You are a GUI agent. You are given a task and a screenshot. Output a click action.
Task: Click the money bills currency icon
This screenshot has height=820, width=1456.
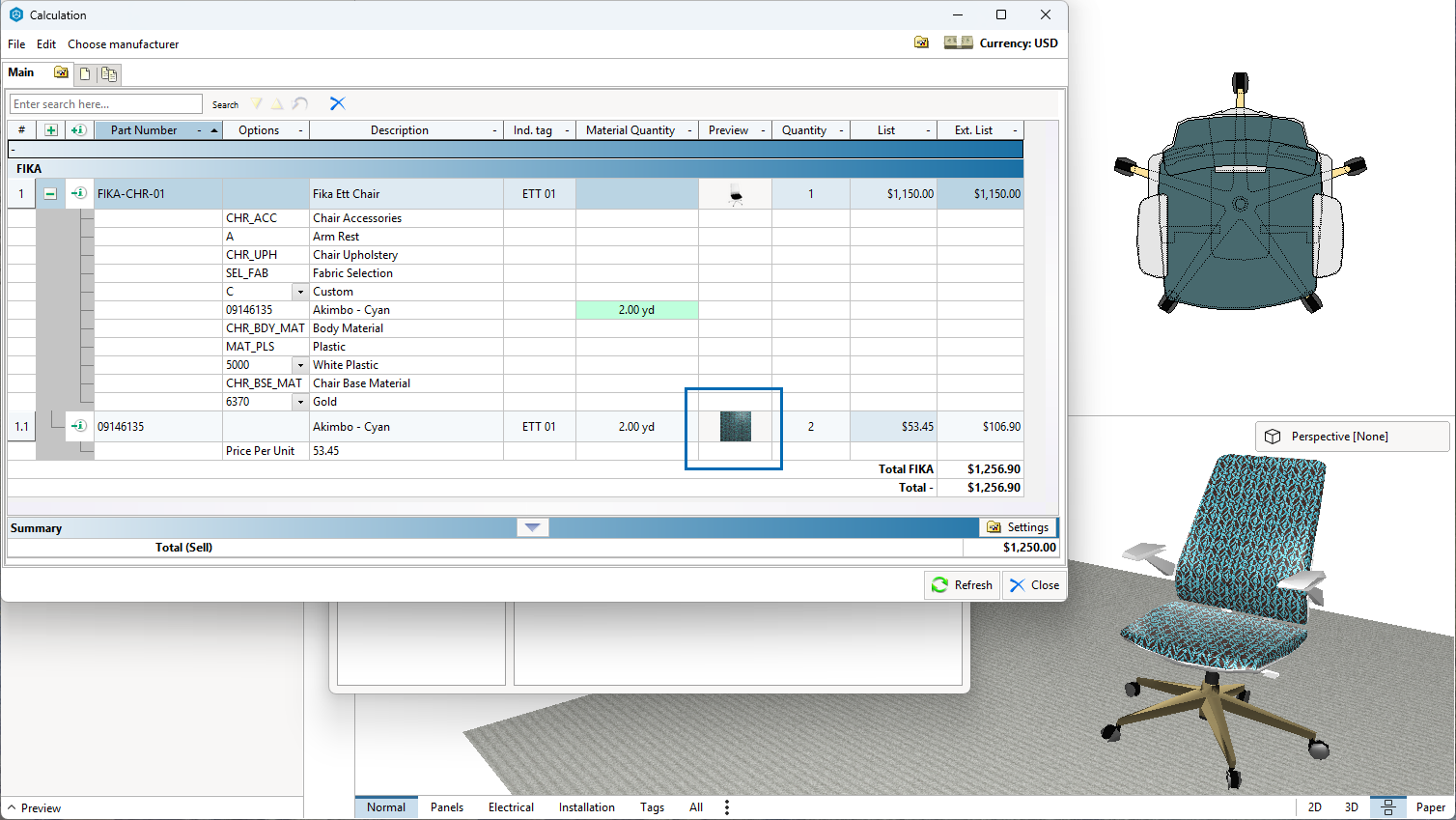pyautogui.click(x=958, y=42)
